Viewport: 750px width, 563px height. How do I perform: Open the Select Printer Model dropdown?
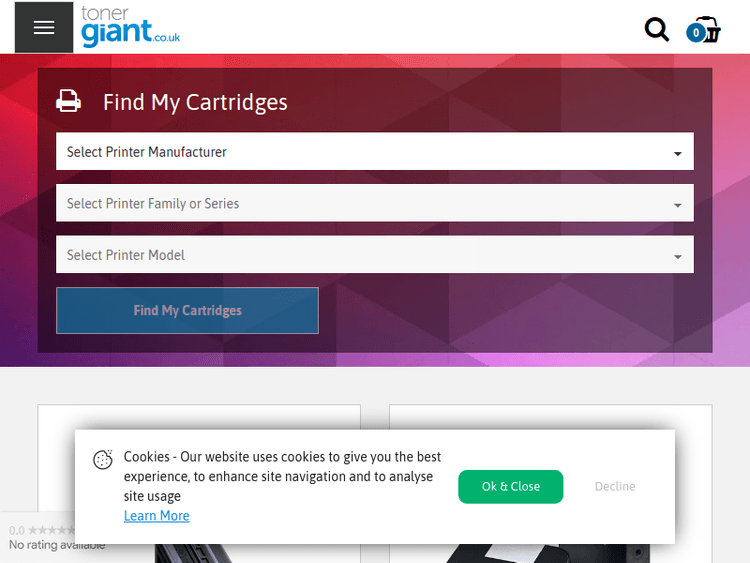pyautogui.click(x=374, y=255)
